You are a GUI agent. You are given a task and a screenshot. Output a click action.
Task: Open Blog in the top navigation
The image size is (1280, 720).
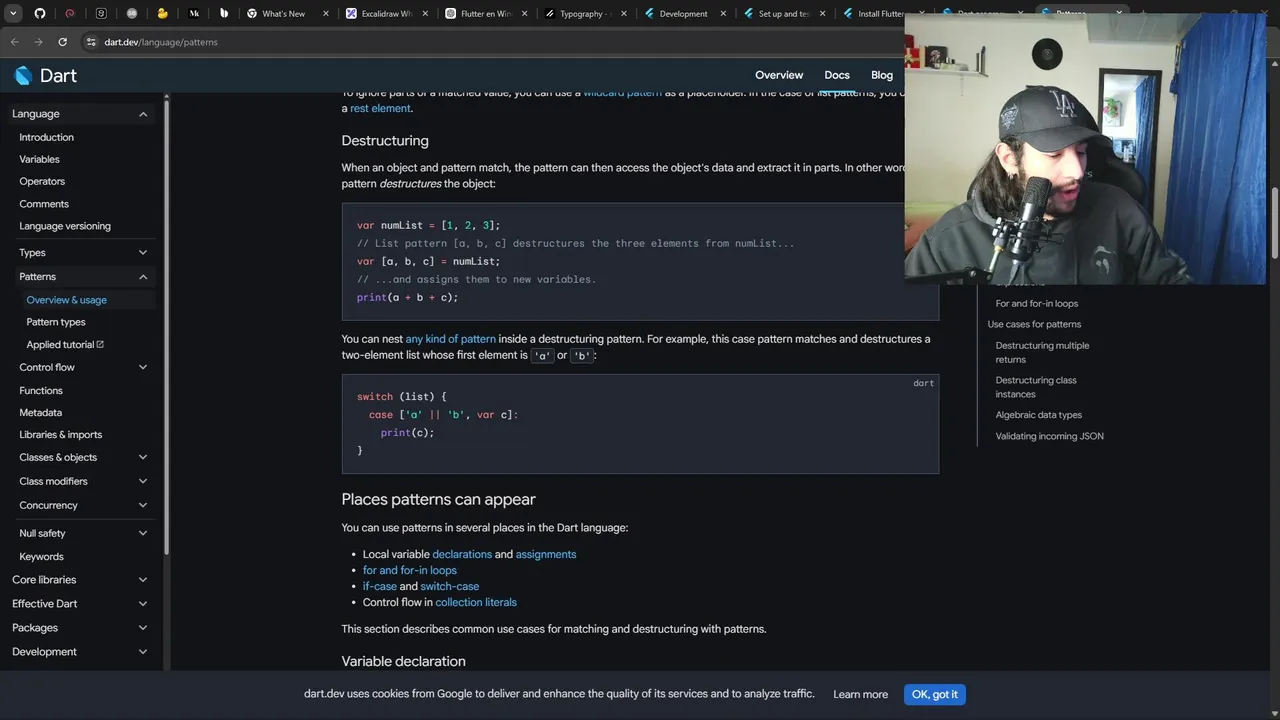pos(882,75)
